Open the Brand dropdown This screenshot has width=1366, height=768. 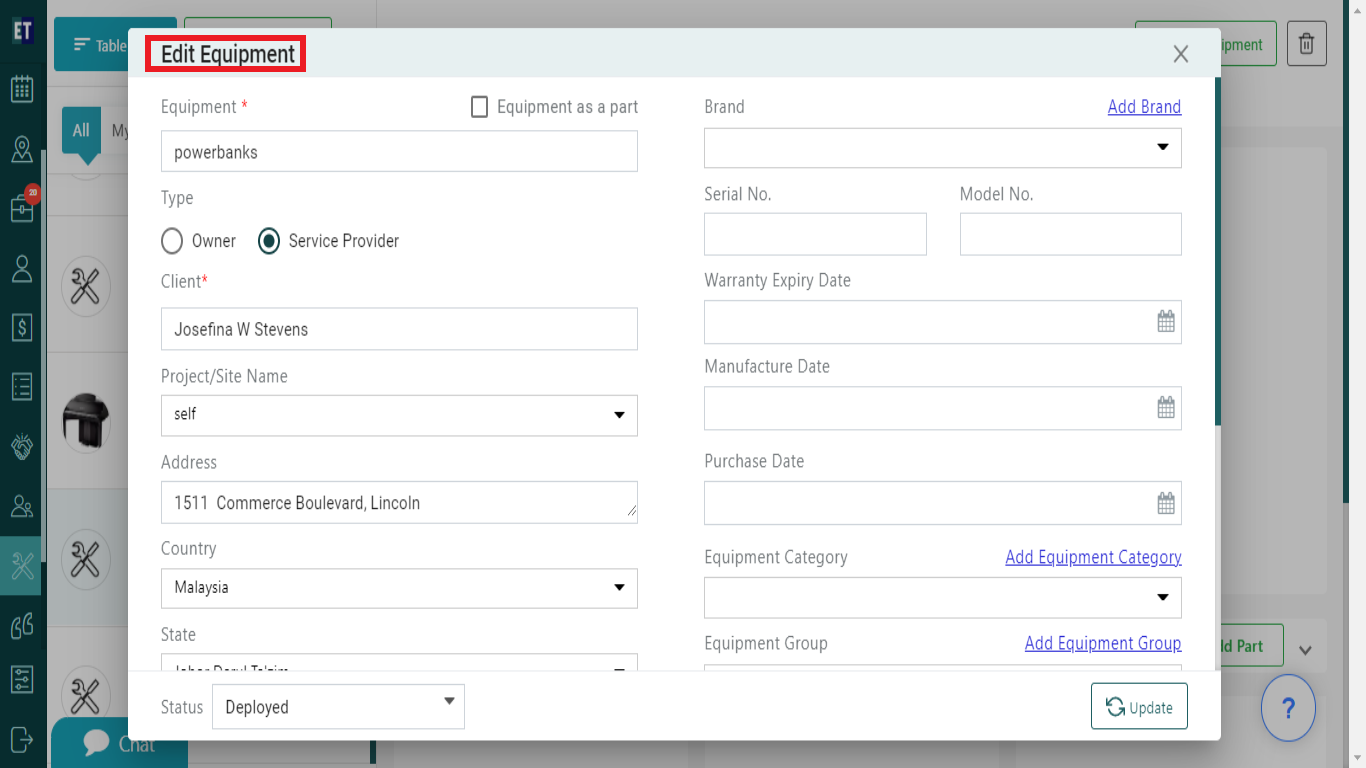(942, 148)
